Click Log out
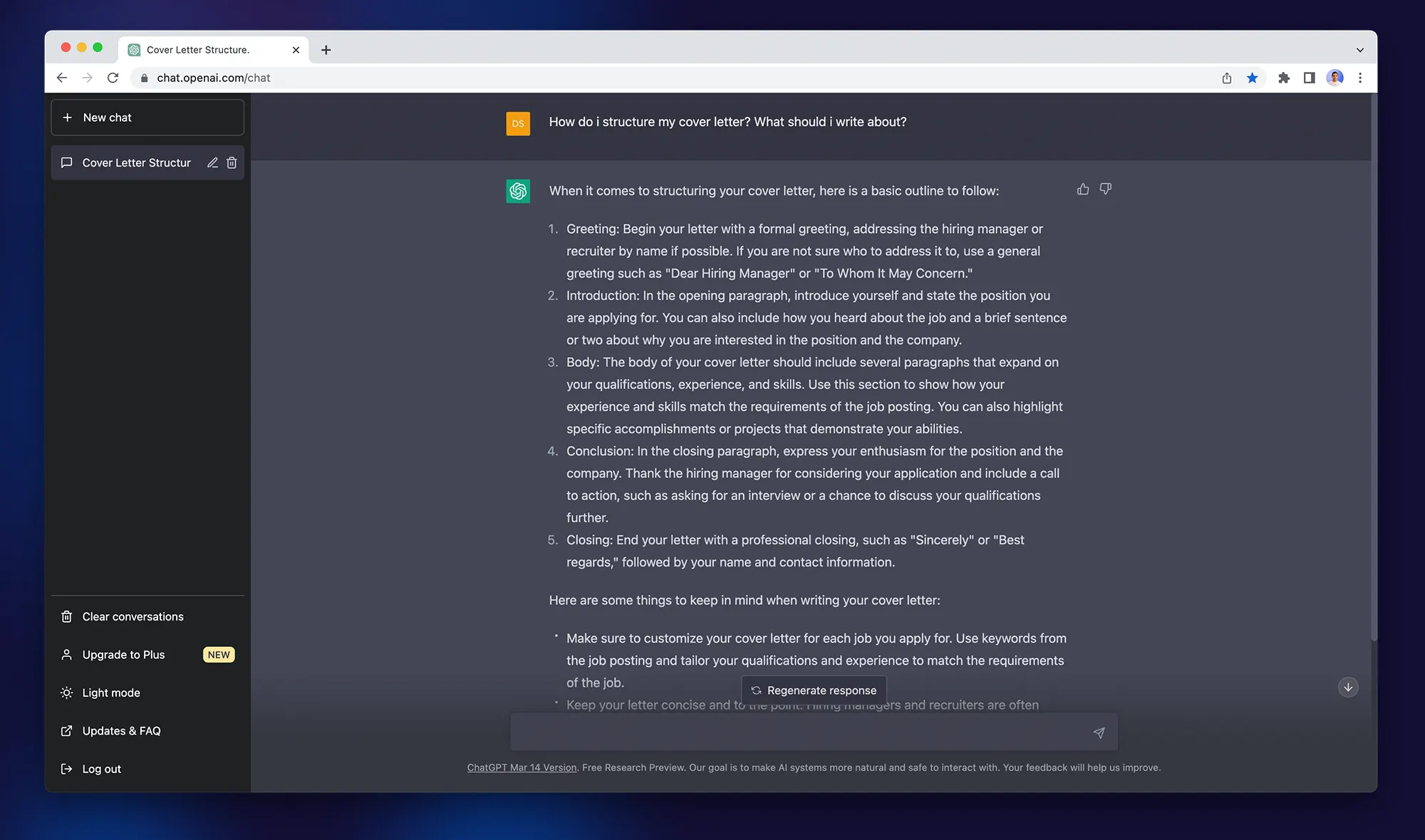Viewport: 1425px width, 840px height. click(147, 769)
